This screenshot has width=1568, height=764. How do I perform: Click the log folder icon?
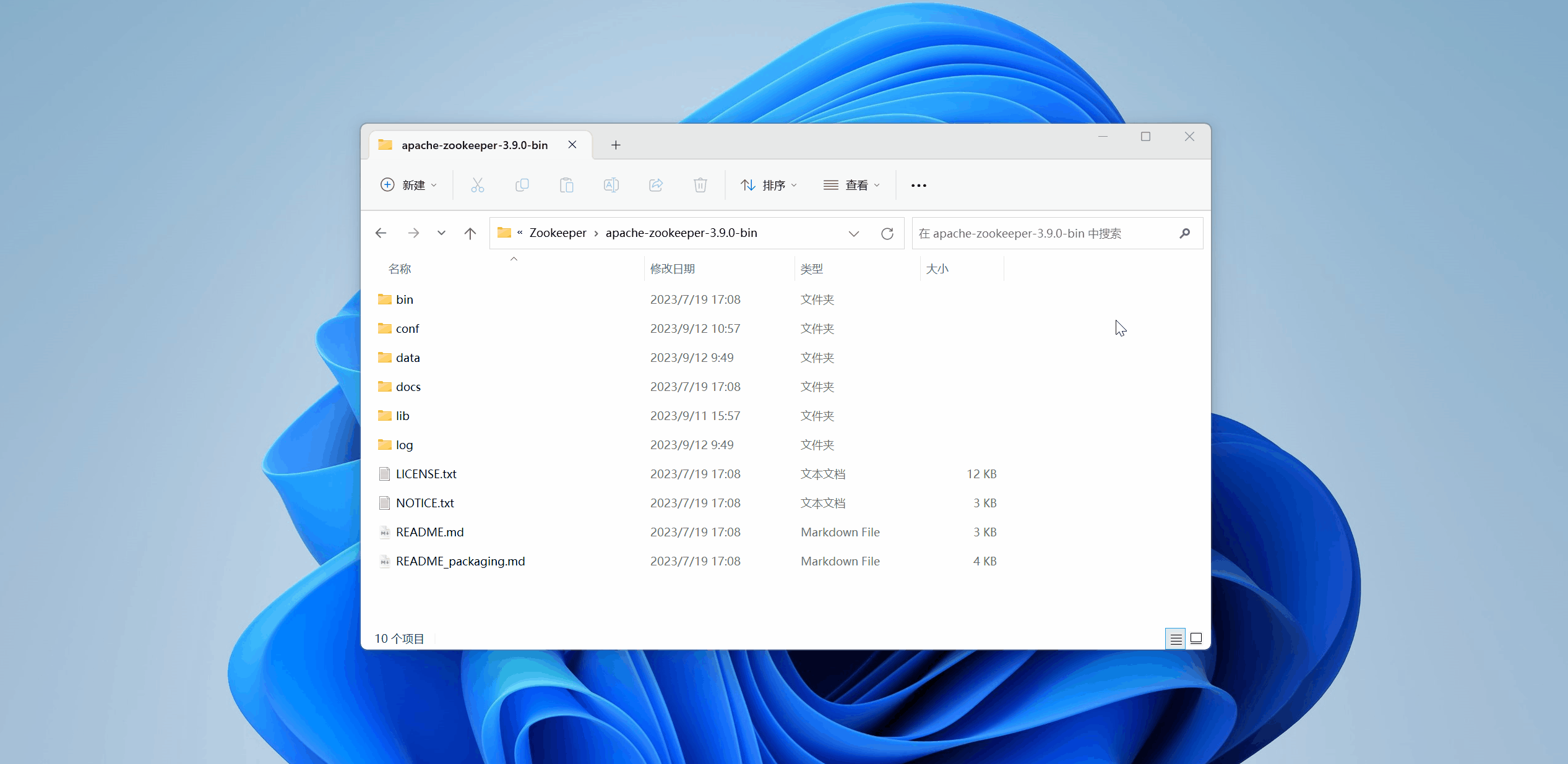385,445
